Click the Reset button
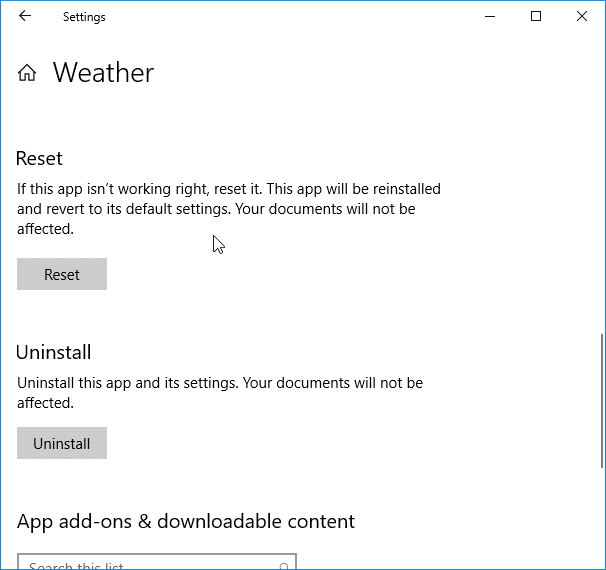606x570 pixels. coord(62,274)
